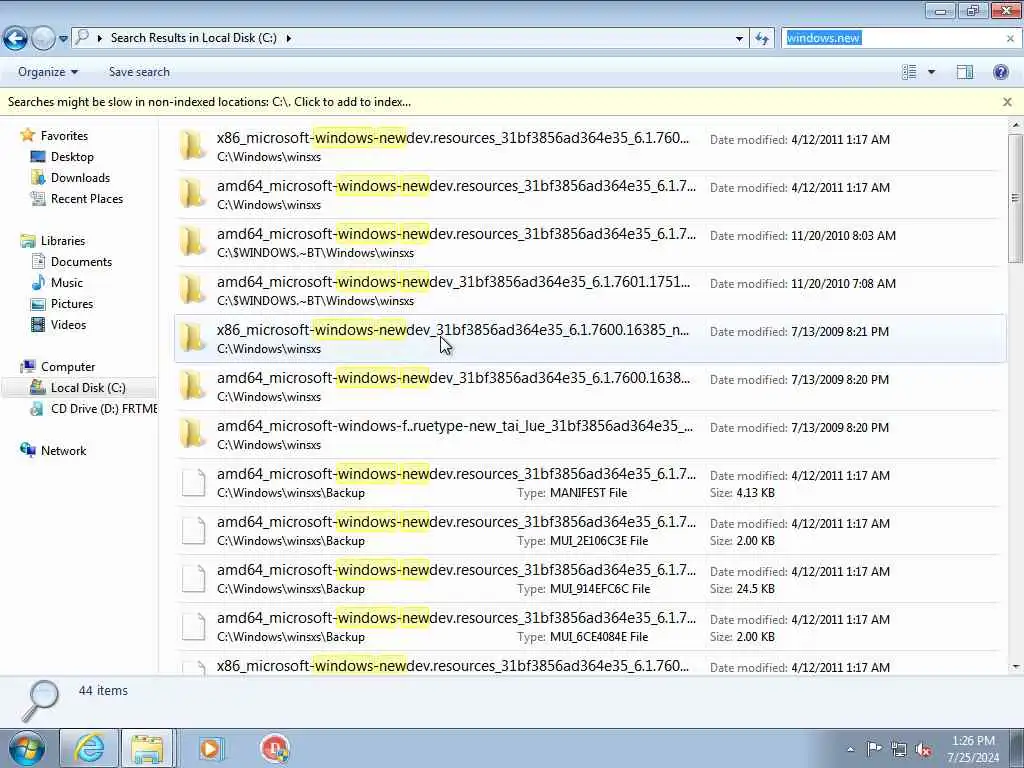Image resolution: width=1024 pixels, height=768 pixels.
Task: Select amd64 newdev.resources folder in C:\Windows\winsxs
Action: (590, 195)
